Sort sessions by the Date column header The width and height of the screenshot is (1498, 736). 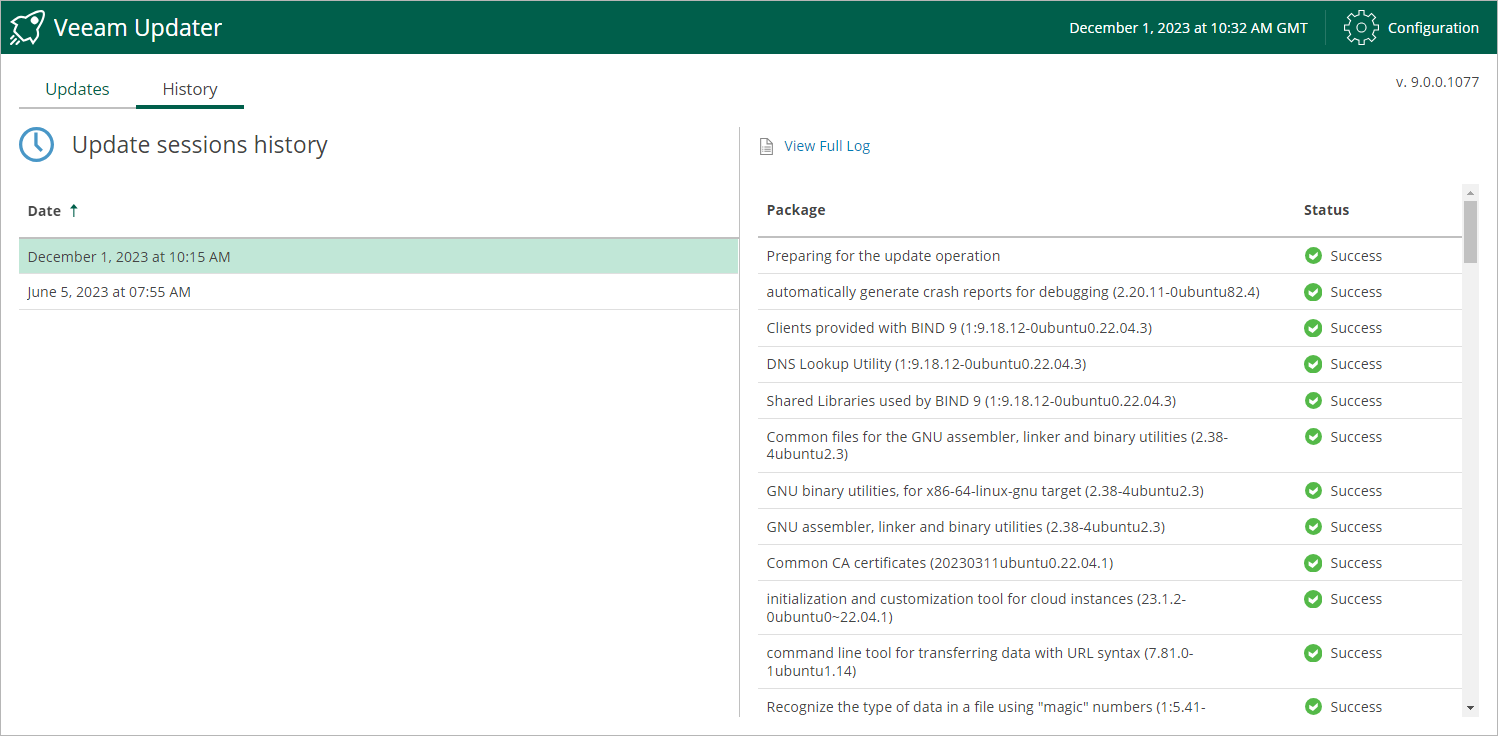(44, 211)
